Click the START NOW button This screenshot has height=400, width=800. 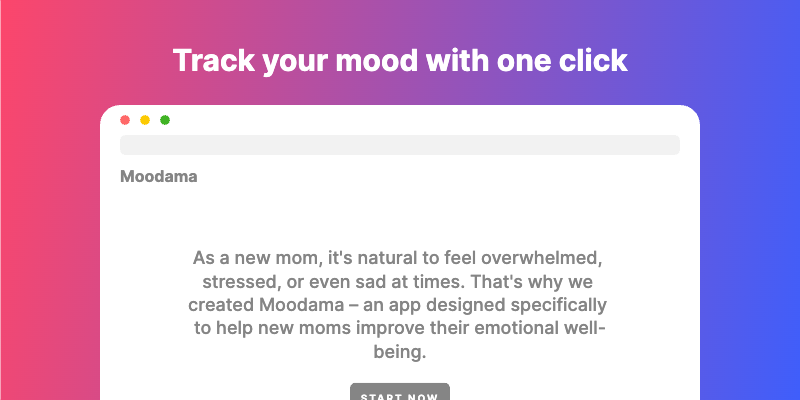[x=400, y=392]
